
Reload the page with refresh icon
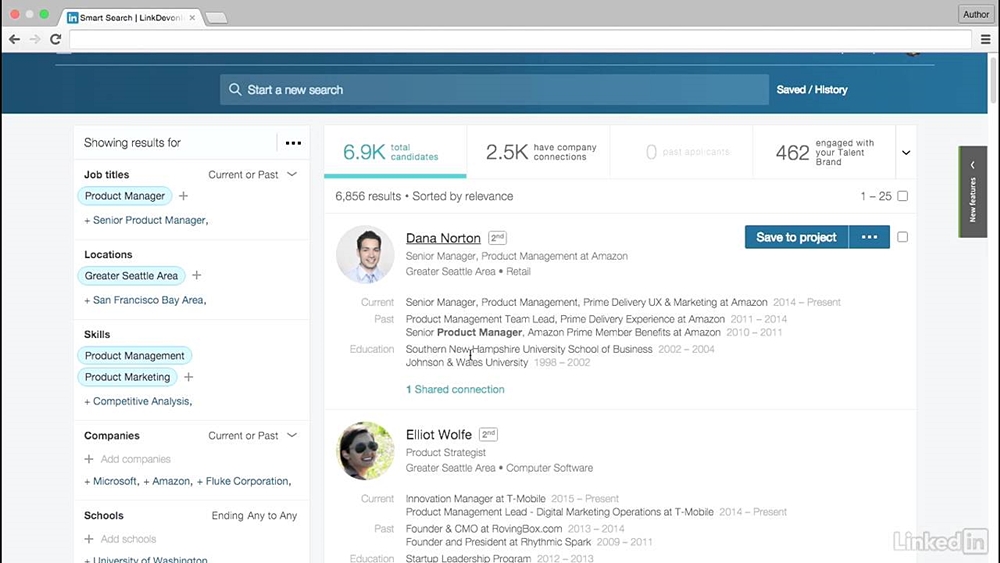55,39
